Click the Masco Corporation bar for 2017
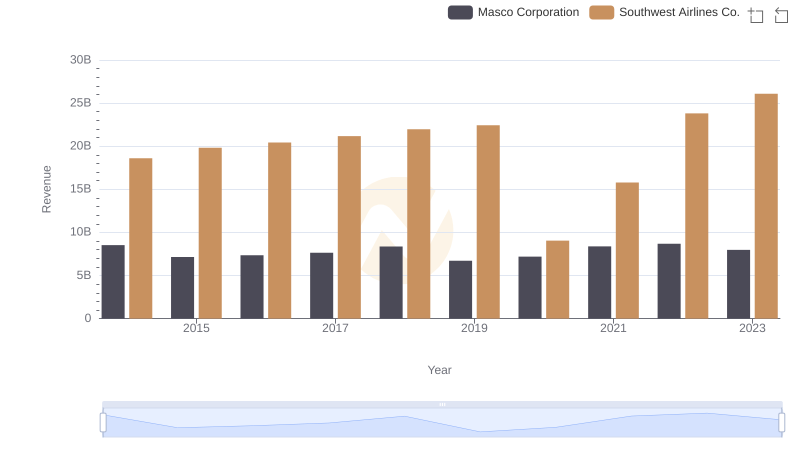The width and height of the screenshot is (800, 461). (x=321, y=286)
